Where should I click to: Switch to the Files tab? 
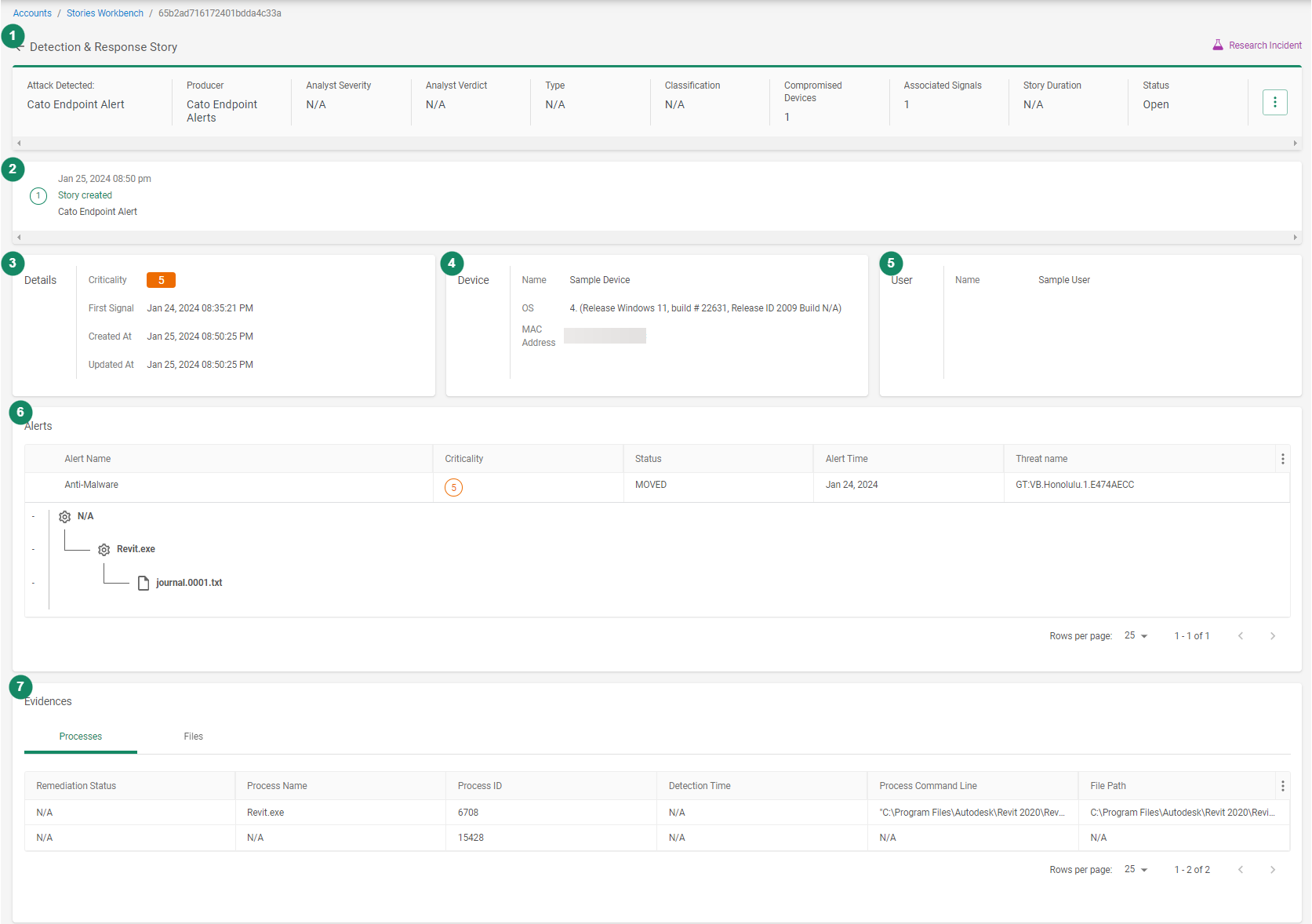coord(194,737)
